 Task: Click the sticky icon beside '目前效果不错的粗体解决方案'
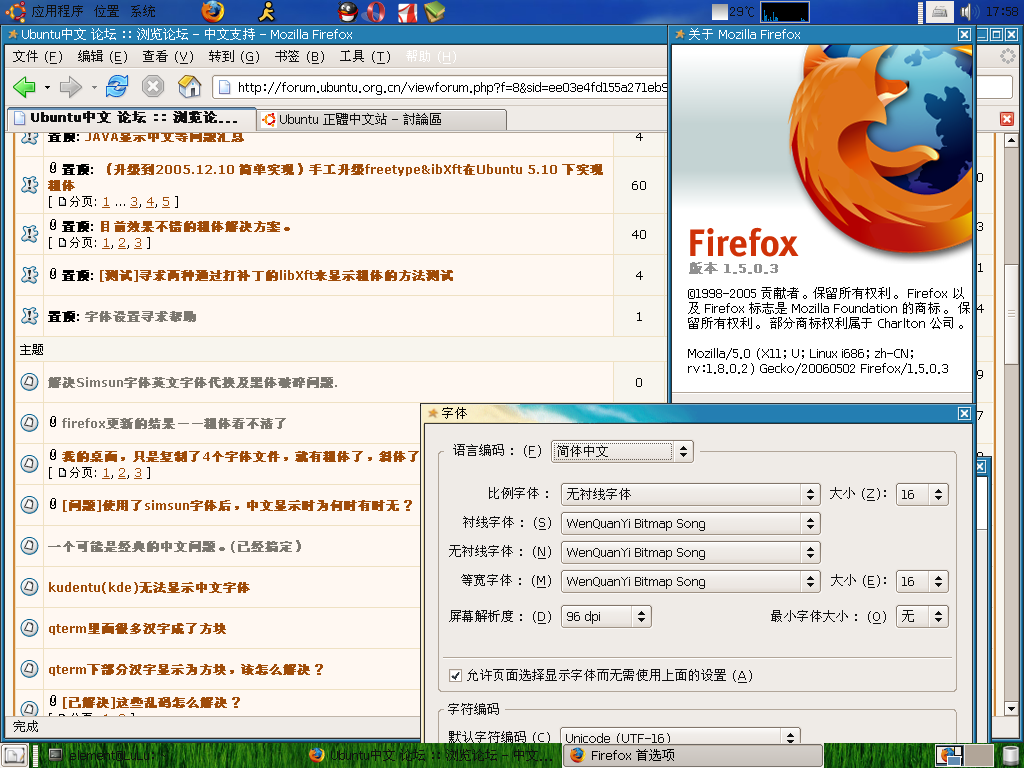click(29, 234)
